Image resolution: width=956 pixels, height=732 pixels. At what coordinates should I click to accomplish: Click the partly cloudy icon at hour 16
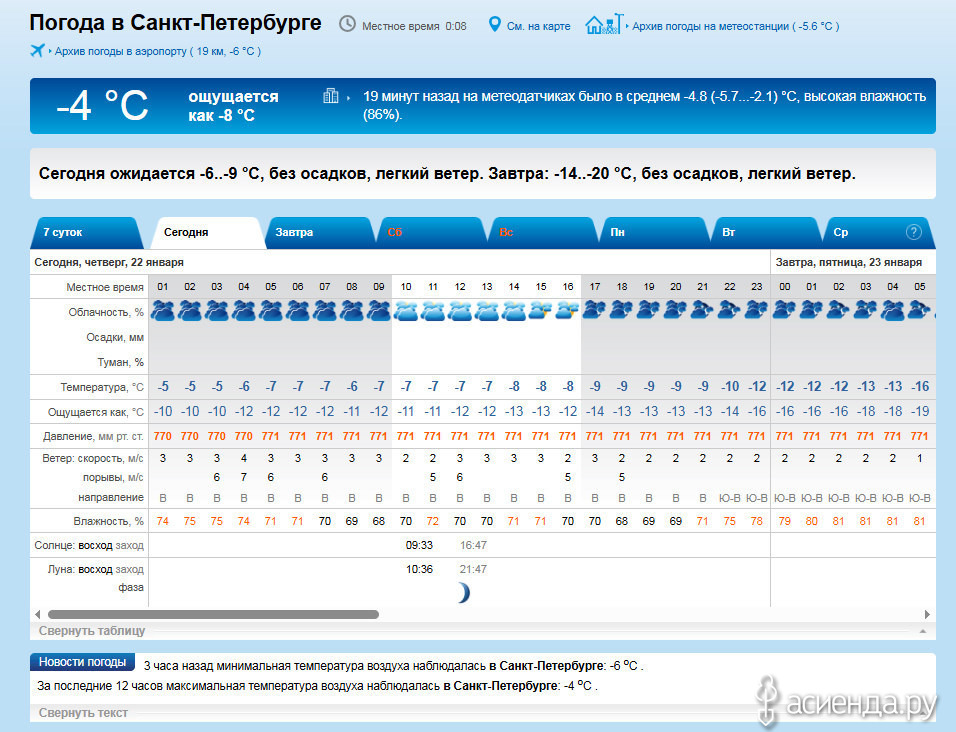coord(567,311)
